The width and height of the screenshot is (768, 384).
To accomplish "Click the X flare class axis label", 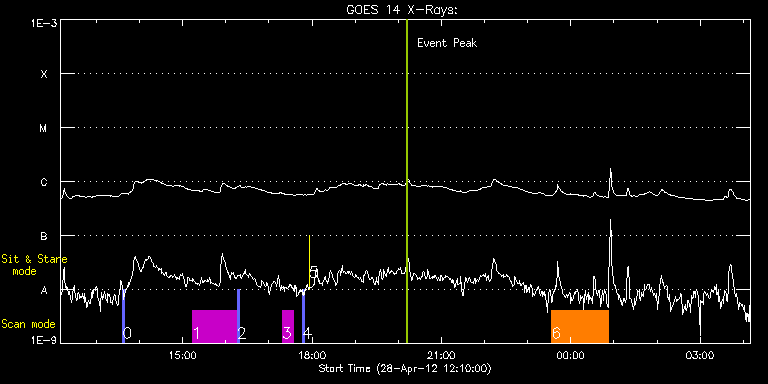I will pyautogui.click(x=44, y=74).
